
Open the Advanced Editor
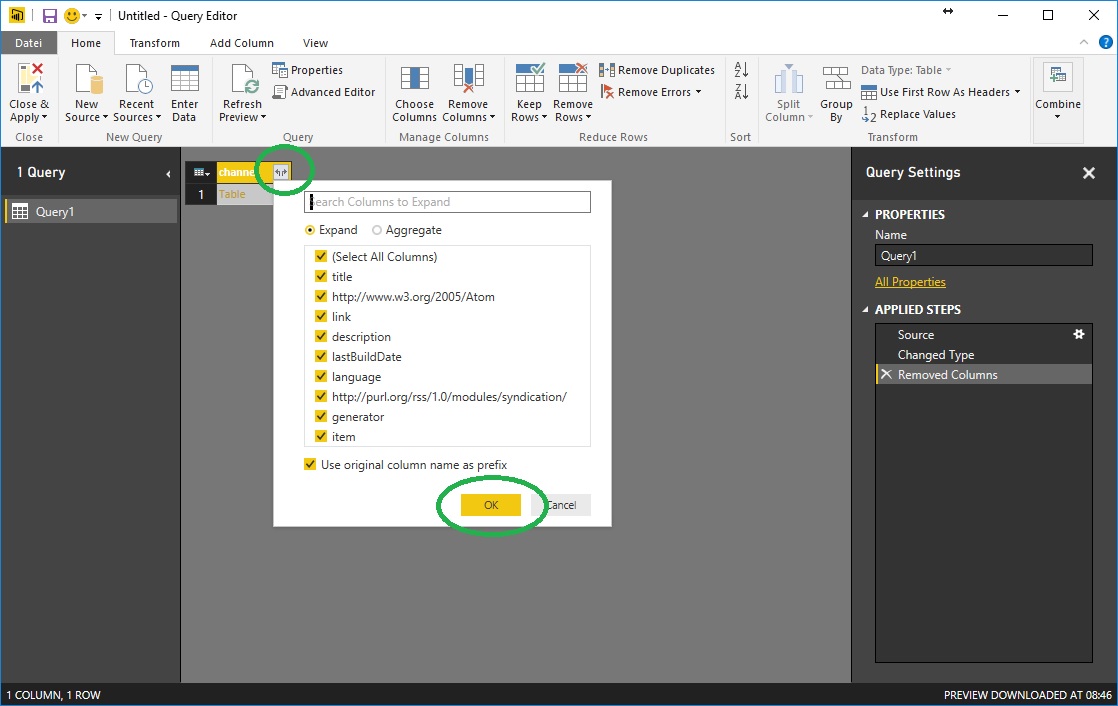[x=324, y=92]
